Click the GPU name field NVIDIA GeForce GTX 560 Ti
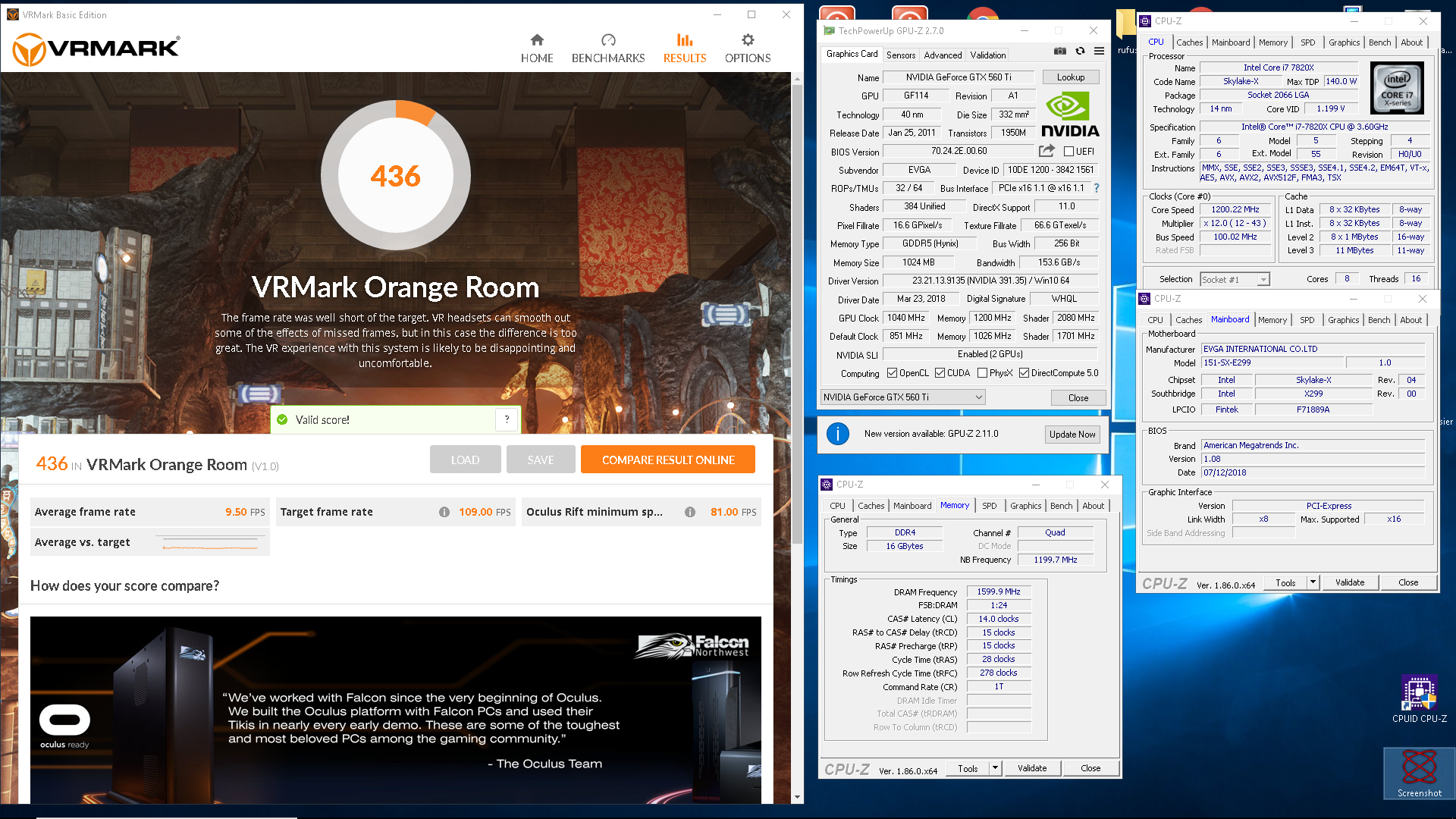Image resolution: width=1456 pixels, height=819 pixels. (959, 77)
